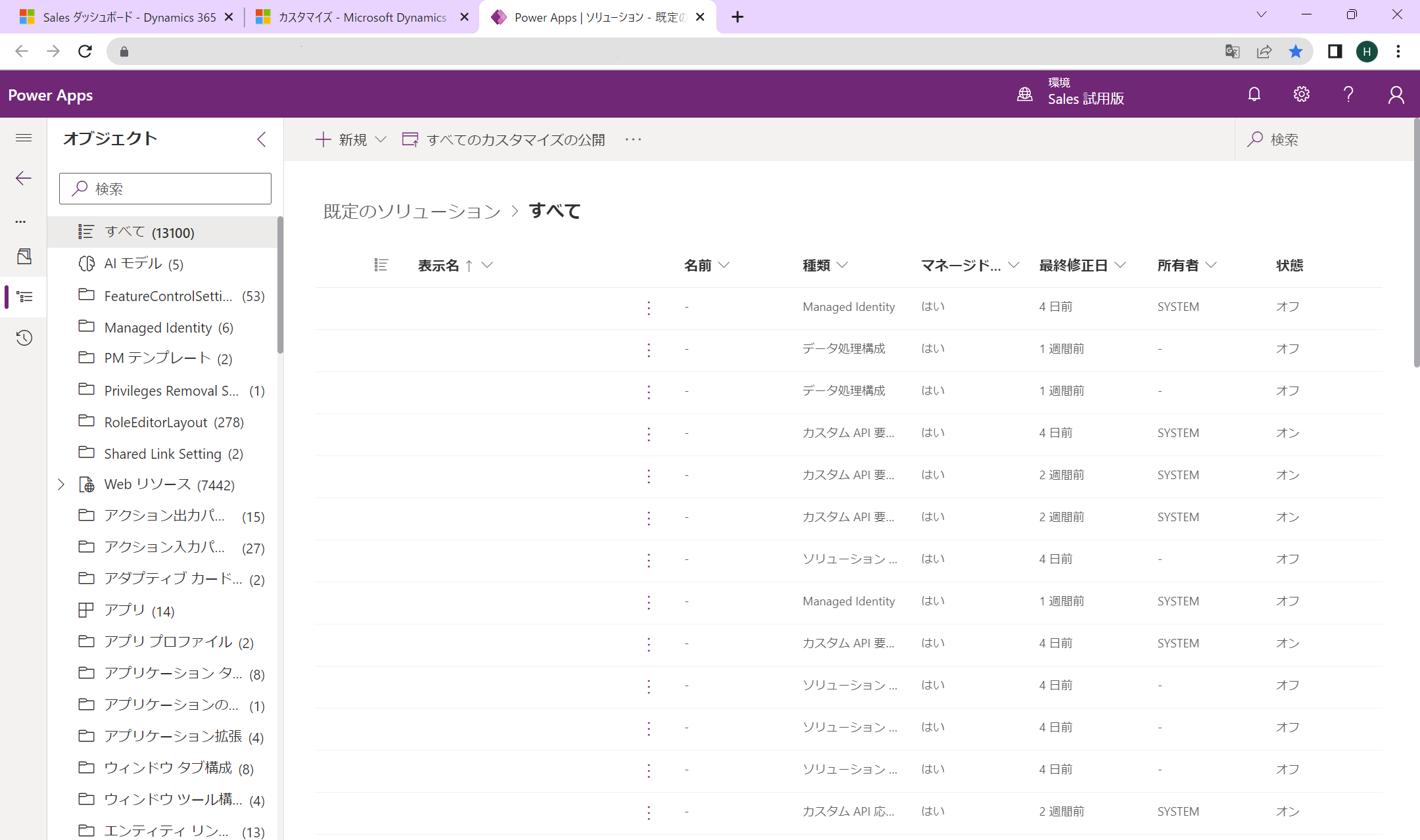Select RoleEditorLayout (278) folder

tap(163, 422)
